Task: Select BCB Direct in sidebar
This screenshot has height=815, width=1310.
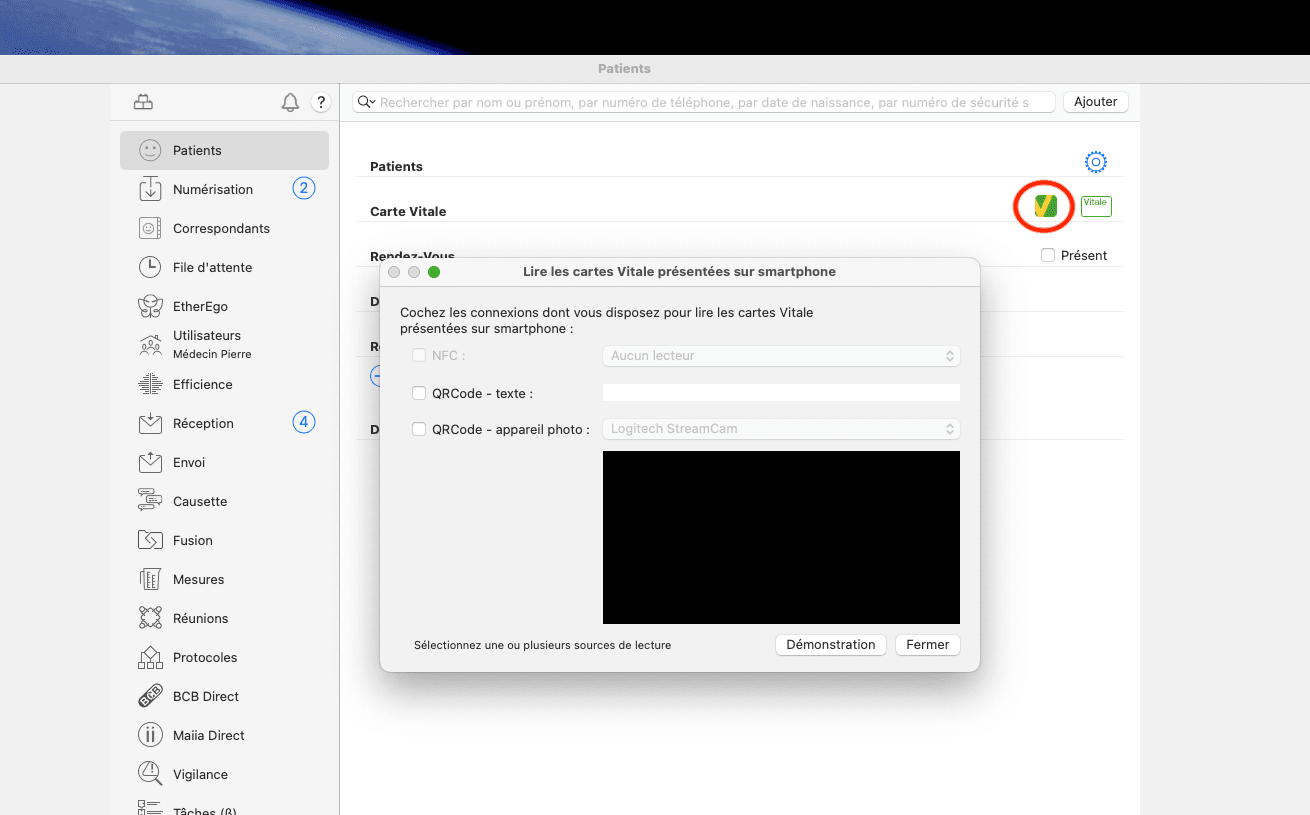Action: pos(205,696)
